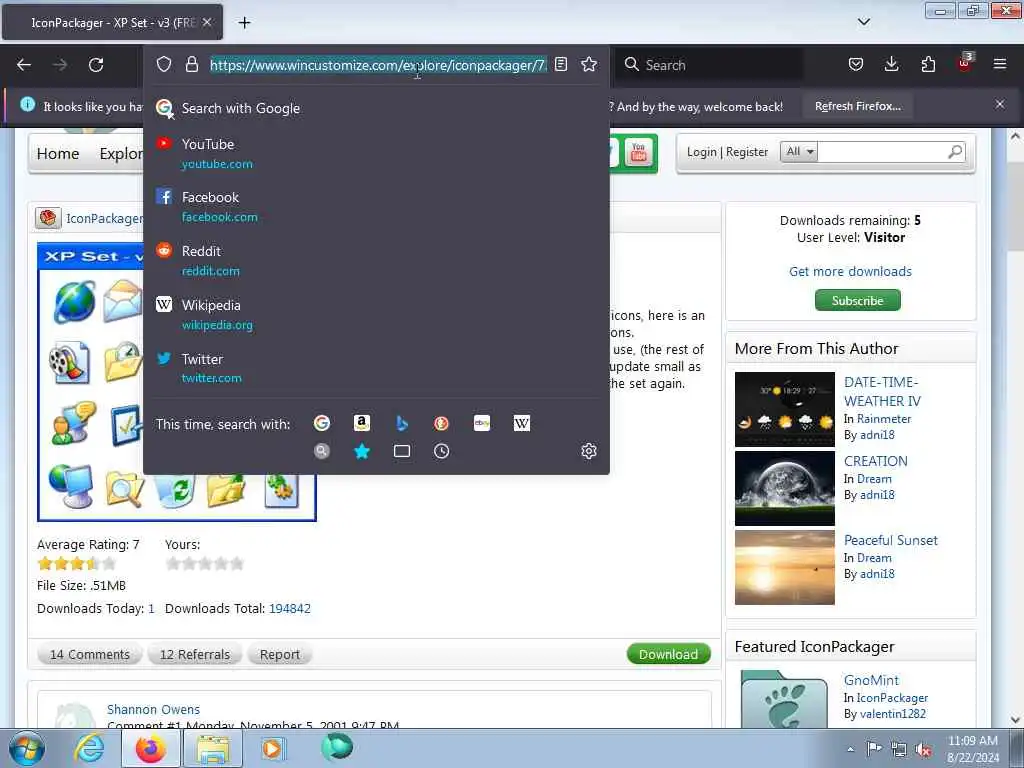Open the tracking protection shield icon
The image size is (1024, 768).
(x=164, y=64)
